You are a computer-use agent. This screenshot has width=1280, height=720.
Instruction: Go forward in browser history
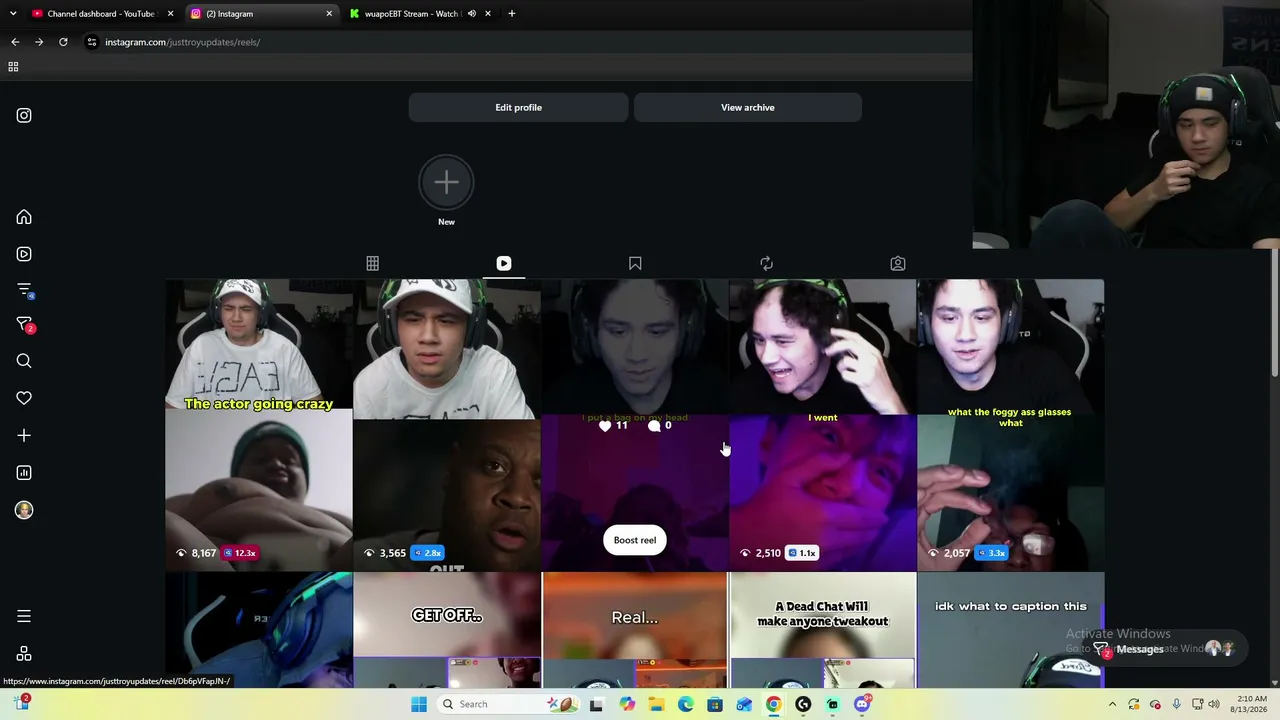39,42
